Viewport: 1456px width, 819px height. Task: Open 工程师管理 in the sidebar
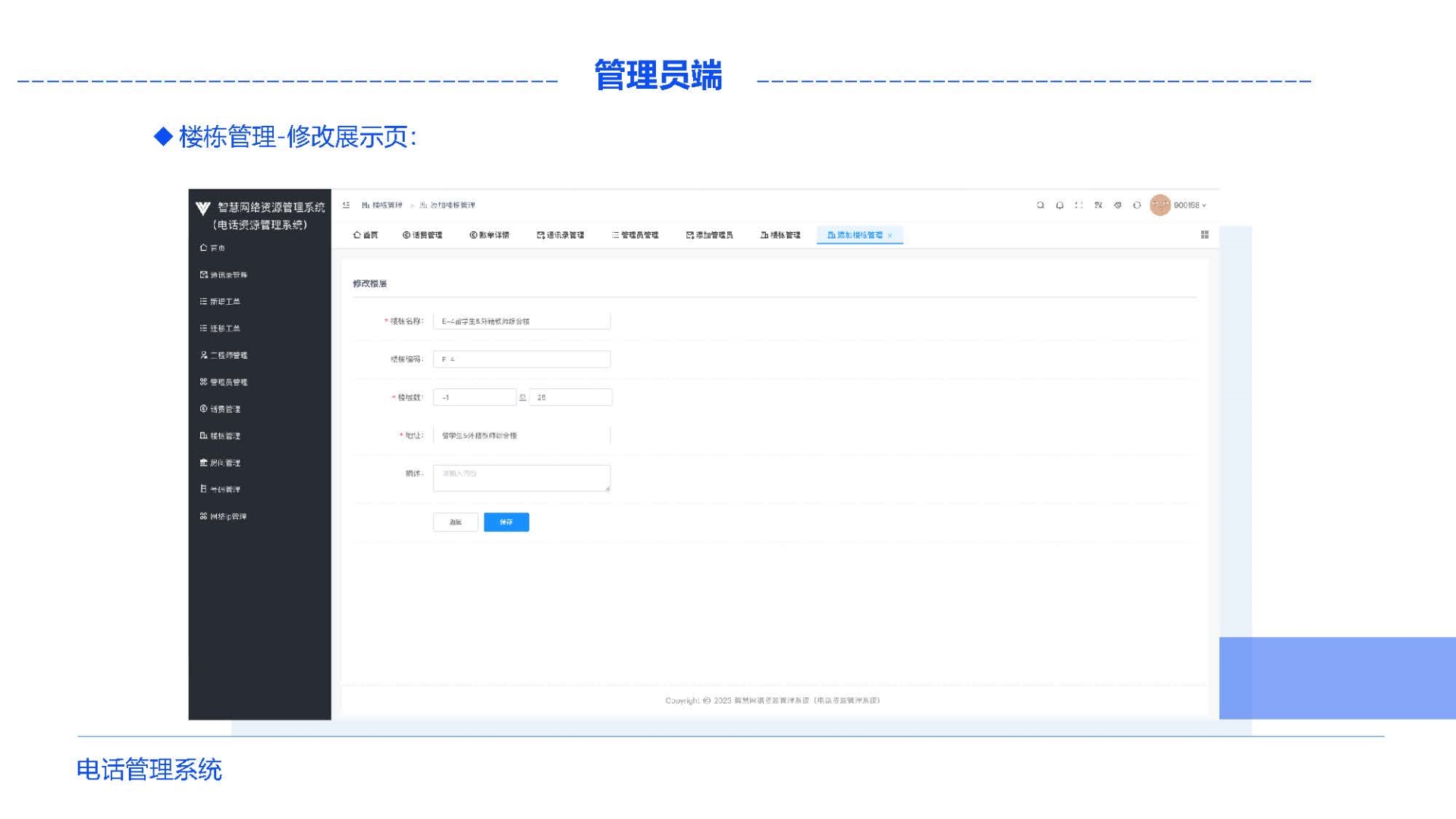[224, 356]
